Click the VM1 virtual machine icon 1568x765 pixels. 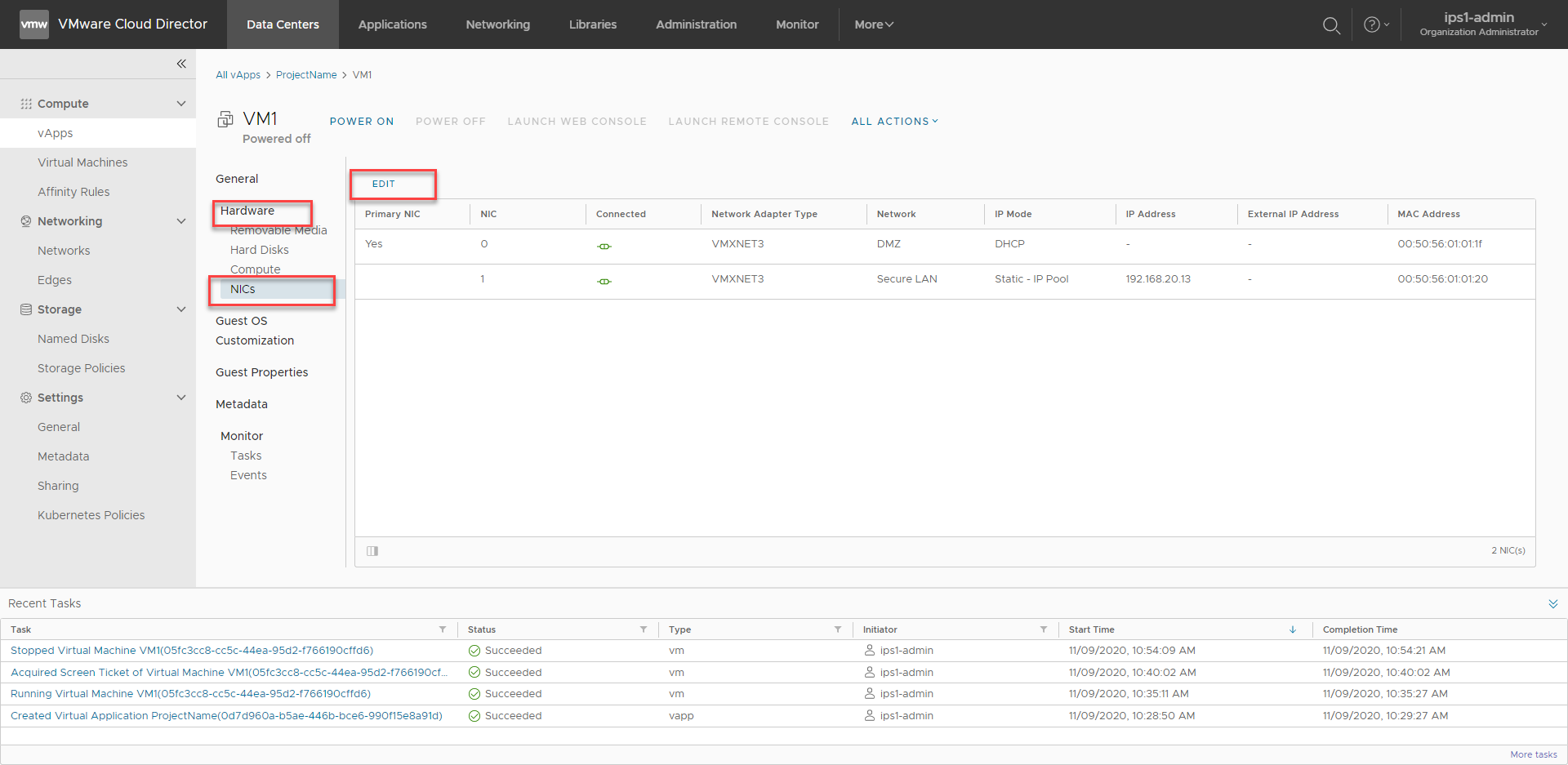225,120
